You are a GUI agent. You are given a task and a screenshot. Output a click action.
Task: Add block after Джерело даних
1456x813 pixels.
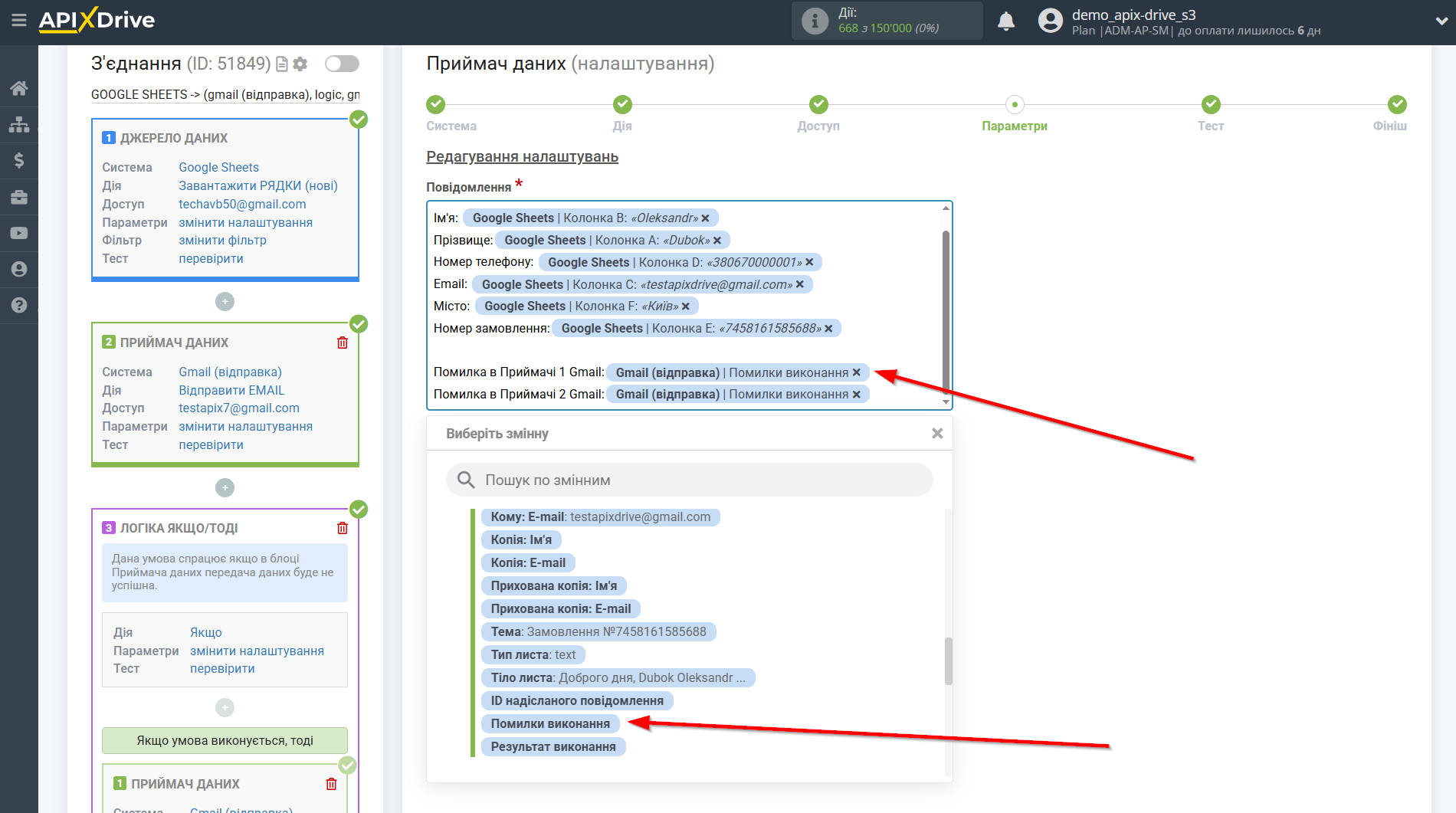[x=225, y=302]
